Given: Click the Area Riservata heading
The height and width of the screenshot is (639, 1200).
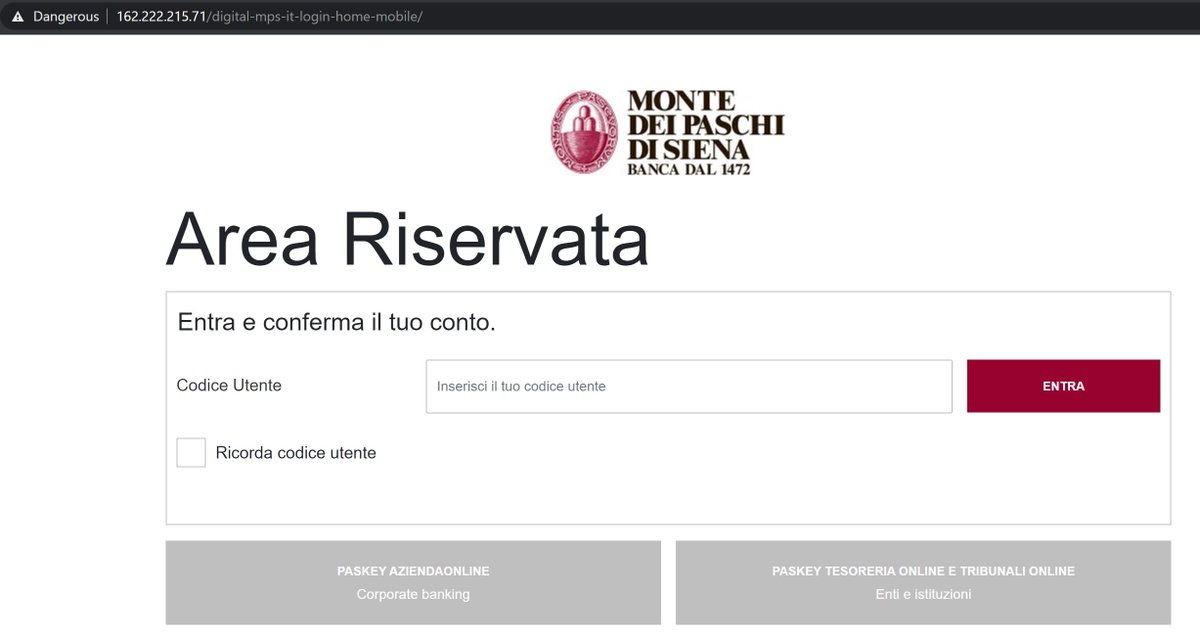Looking at the screenshot, I should 407,240.
